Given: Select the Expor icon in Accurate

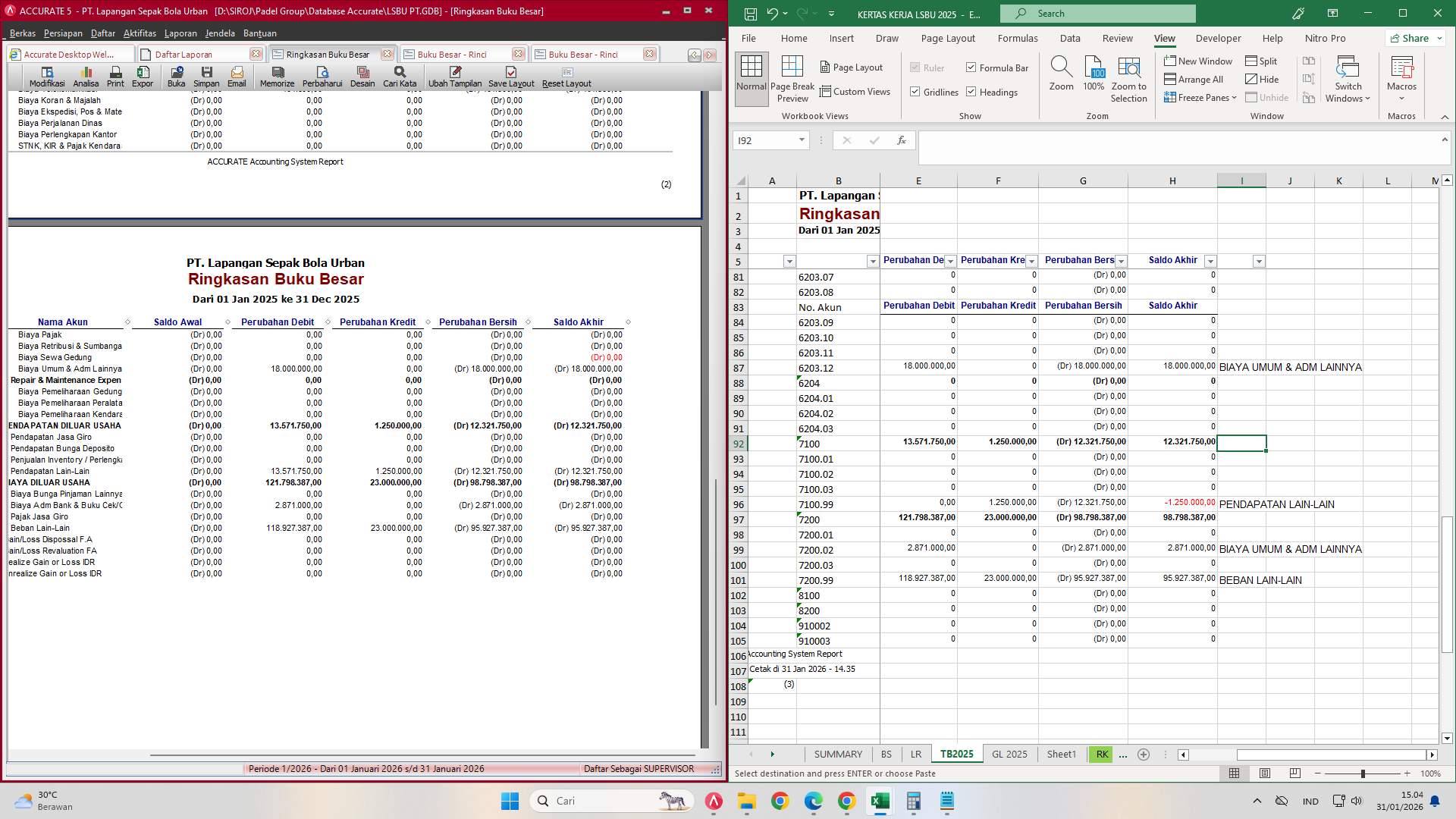Looking at the screenshot, I should [143, 75].
